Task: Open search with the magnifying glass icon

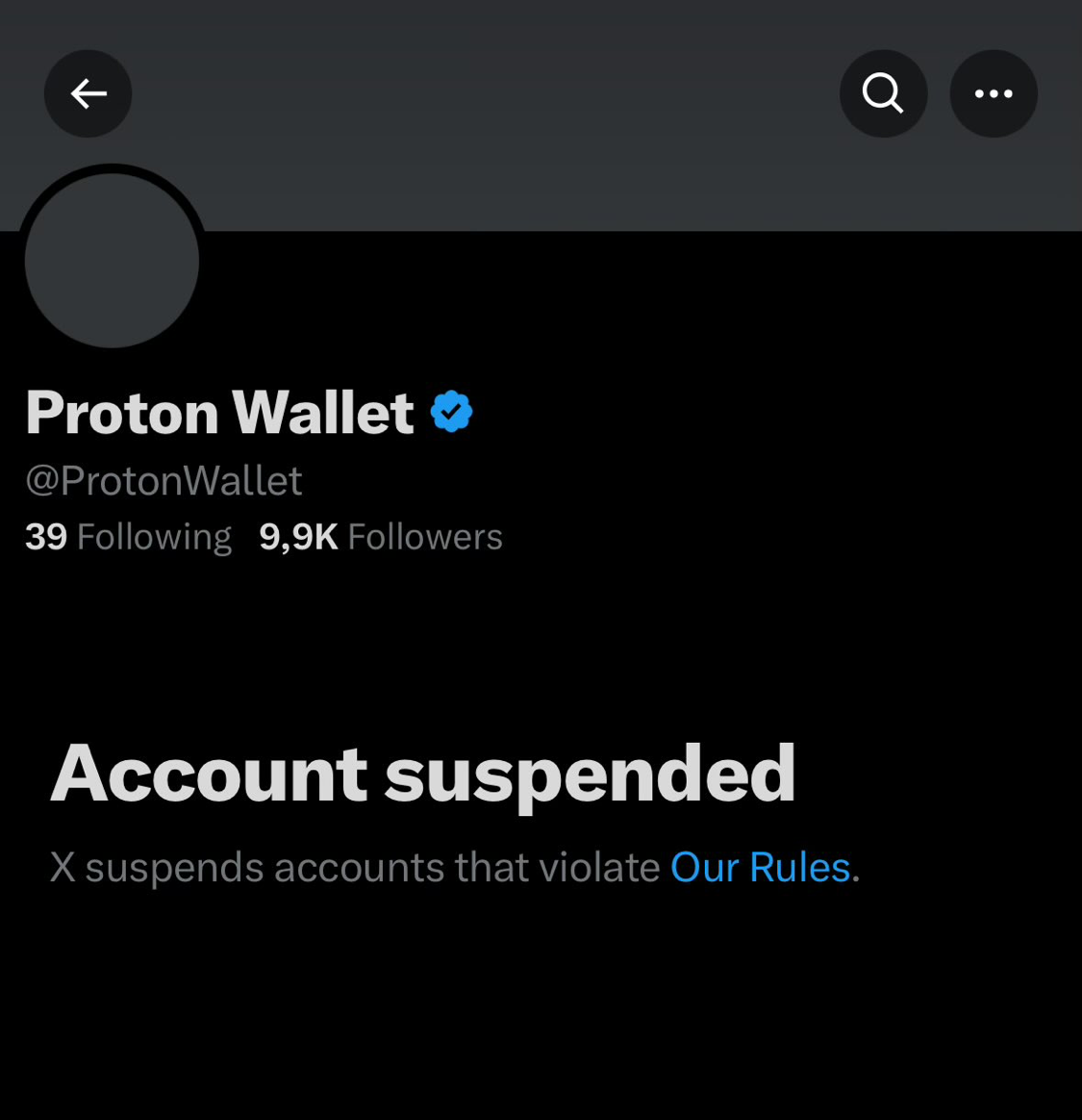Action: (x=884, y=93)
